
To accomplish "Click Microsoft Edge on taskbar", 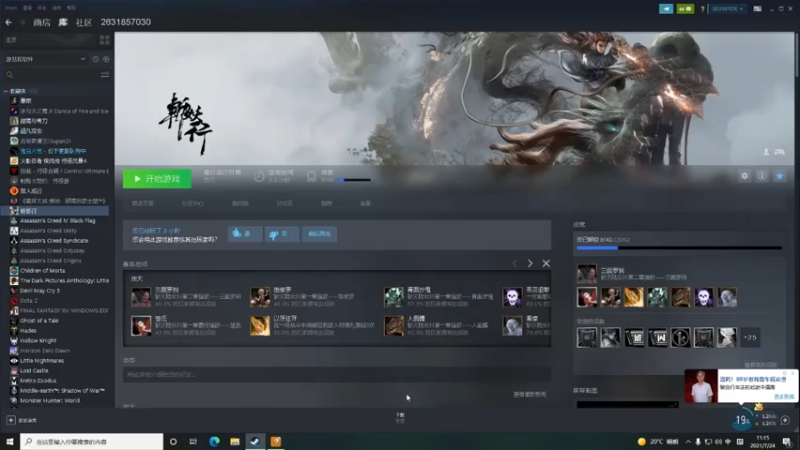I will point(214,441).
